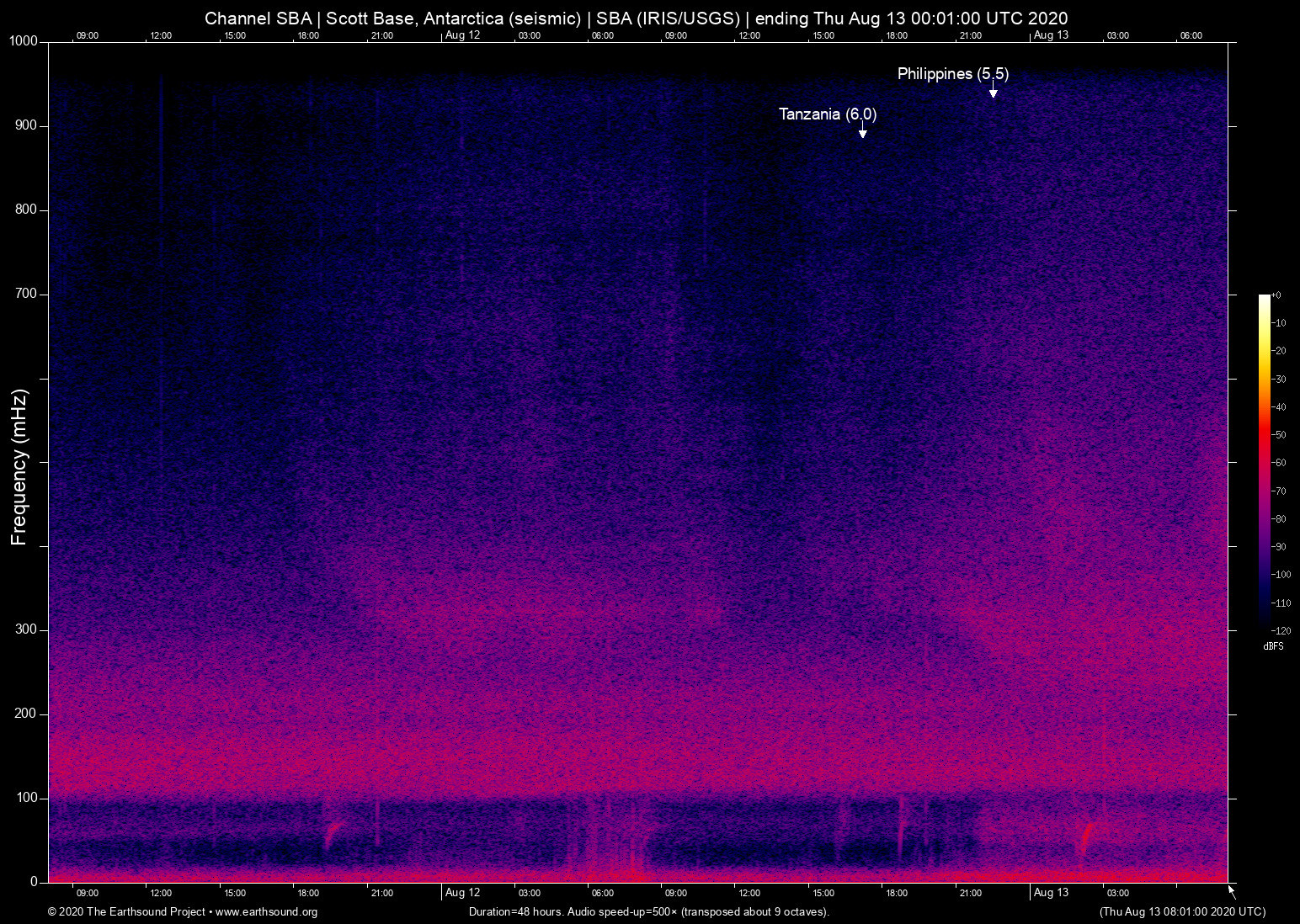
Task: Click the Earthsound Project copyright text
Action: click(x=126, y=912)
